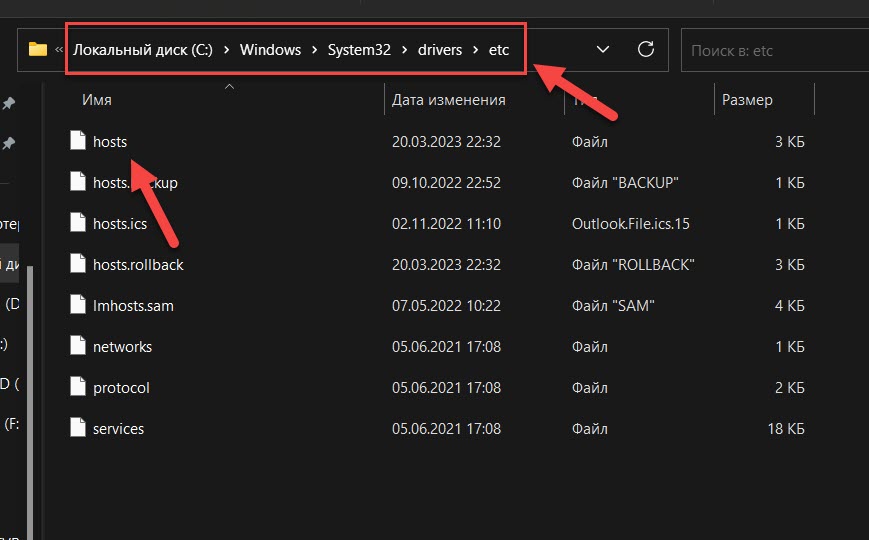Select lmhosts.sam file
Screen dimensions: 869x540
pyautogui.click(x=133, y=306)
